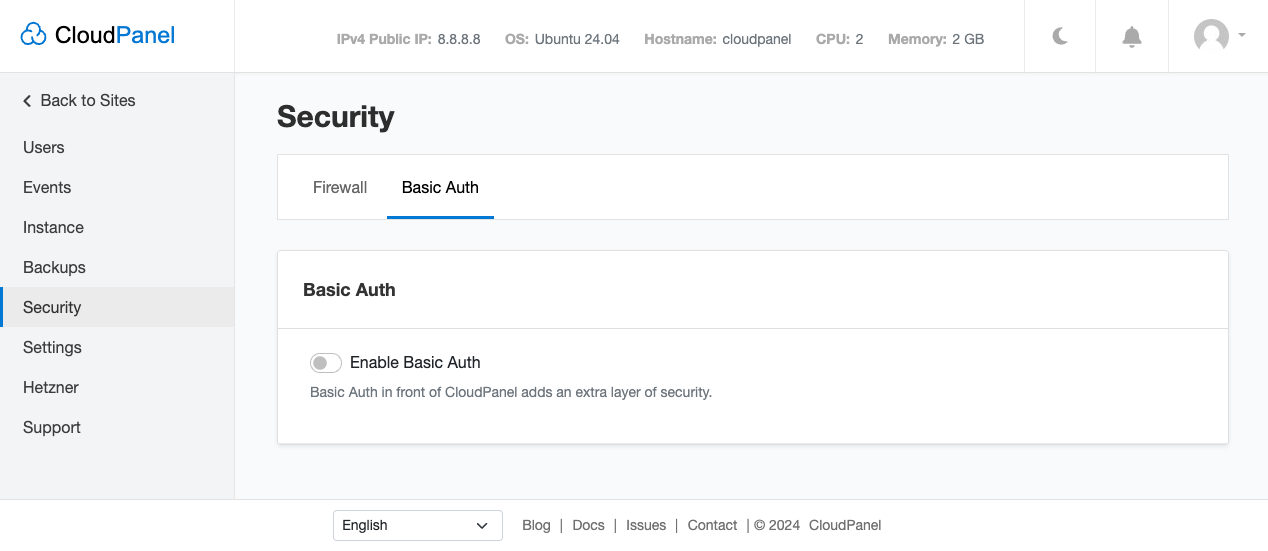1268x551 pixels.
Task: Click the CloudPanel cloud logo icon
Action: (34, 36)
